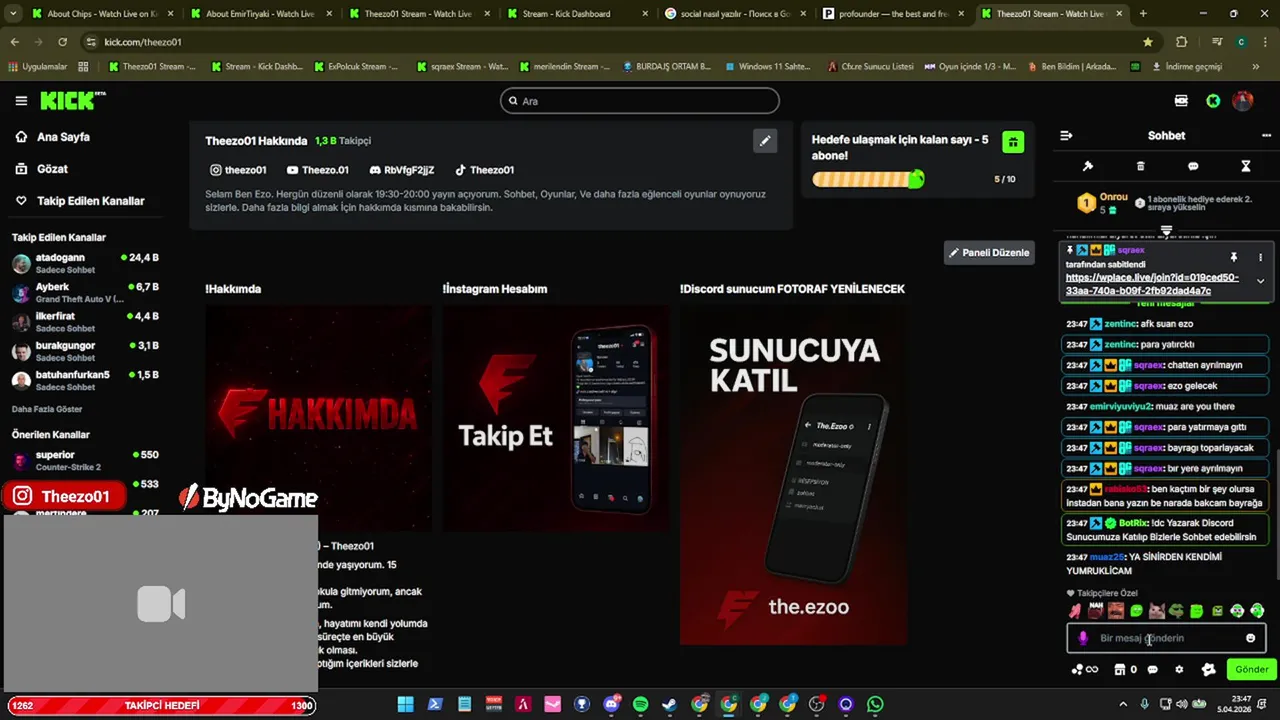This screenshot has width=1280, height=720.
Task: Open superior recommended channel
Action: point(85,461)
